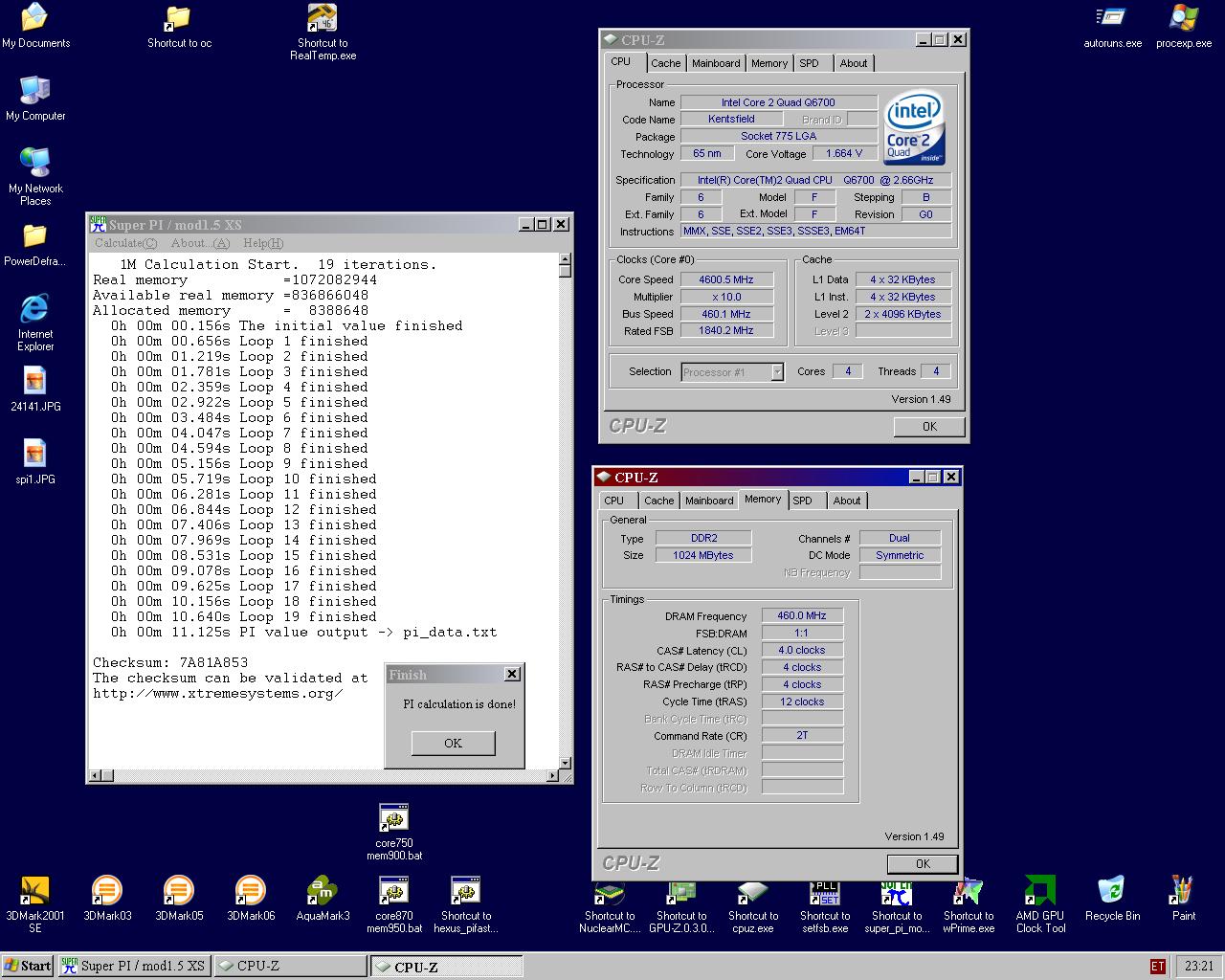Open Shortcut to NuclearMC icon

(x=610, y=906)
